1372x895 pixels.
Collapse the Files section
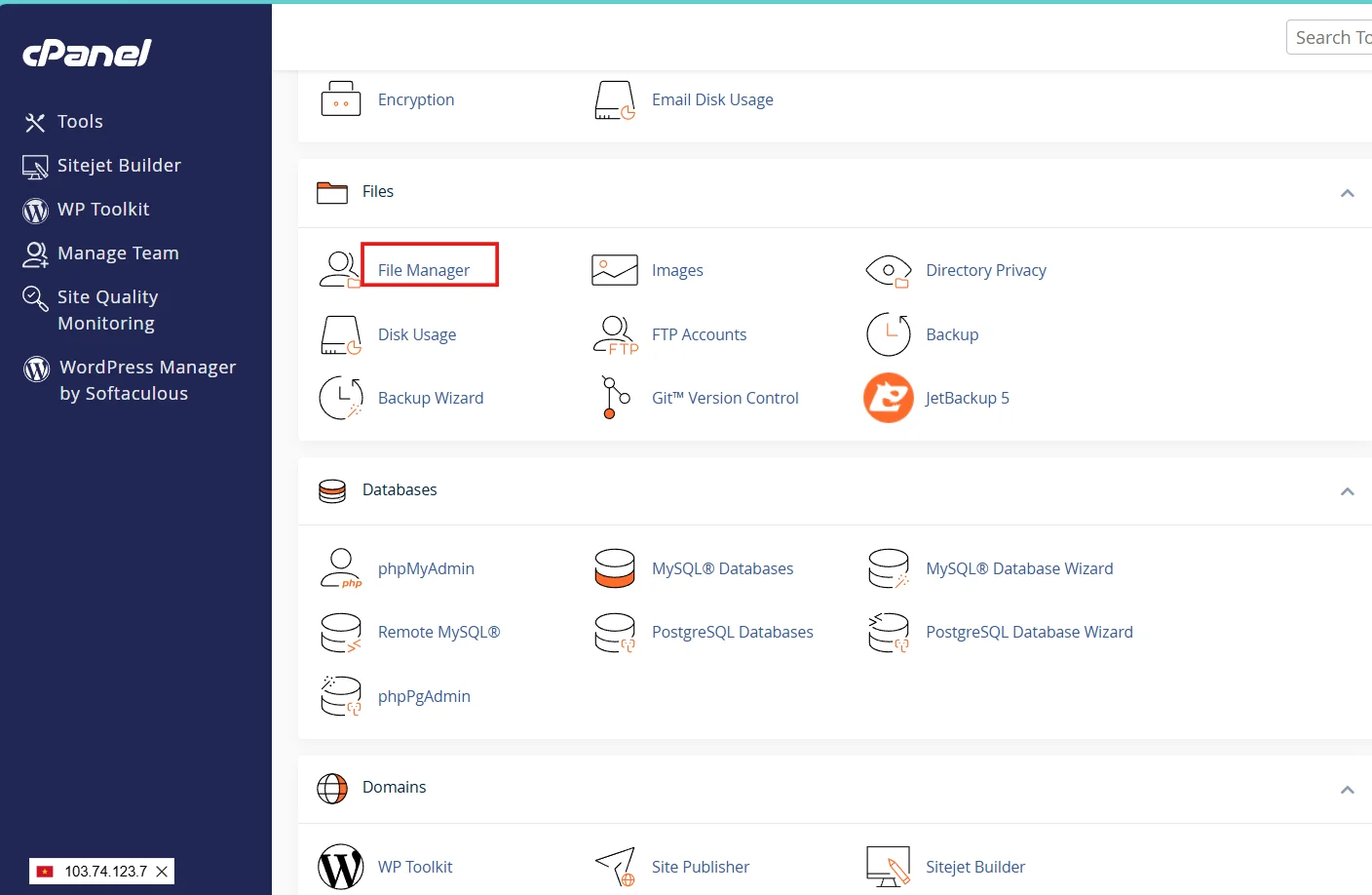point(1347,193)
